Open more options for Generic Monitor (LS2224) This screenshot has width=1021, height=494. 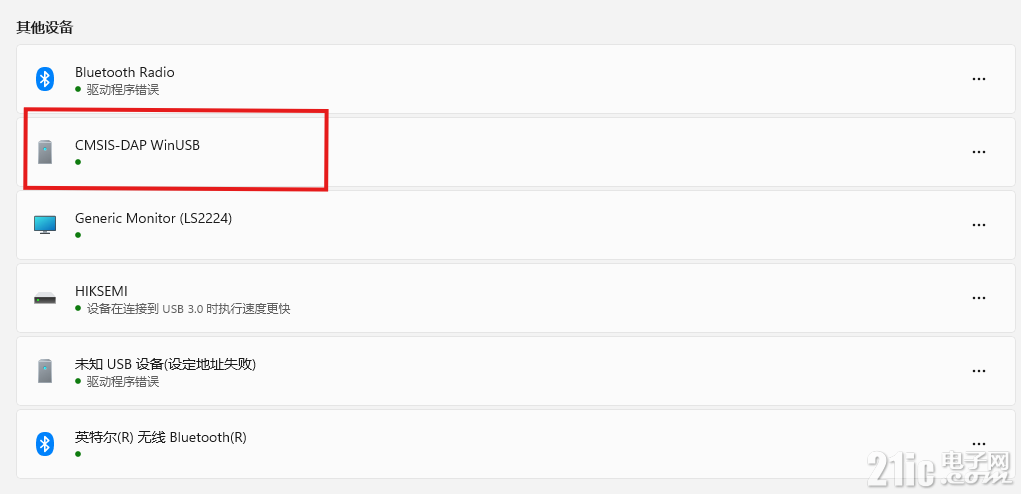(978, 225)
